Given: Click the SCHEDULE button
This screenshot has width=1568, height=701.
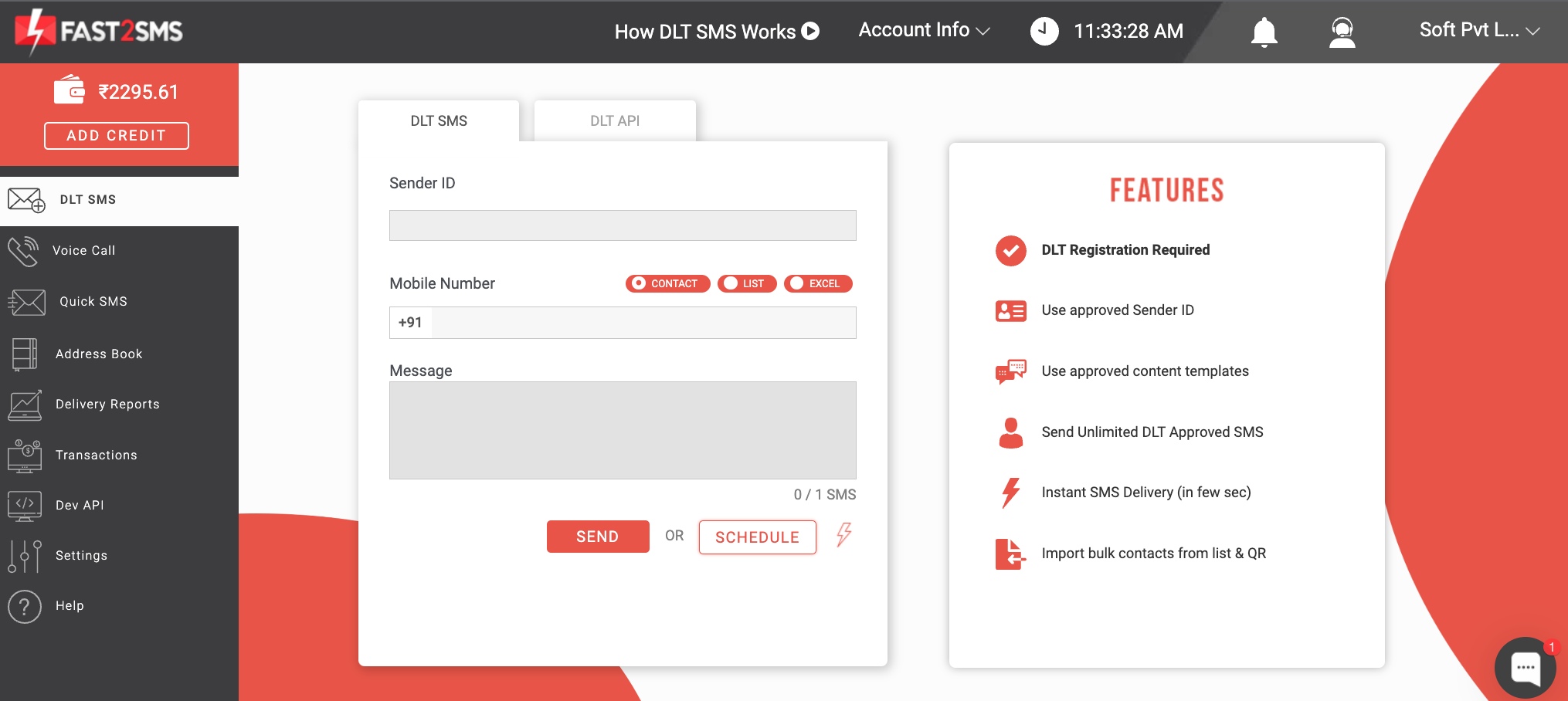Looking at the screenshot, I should 757,537.
